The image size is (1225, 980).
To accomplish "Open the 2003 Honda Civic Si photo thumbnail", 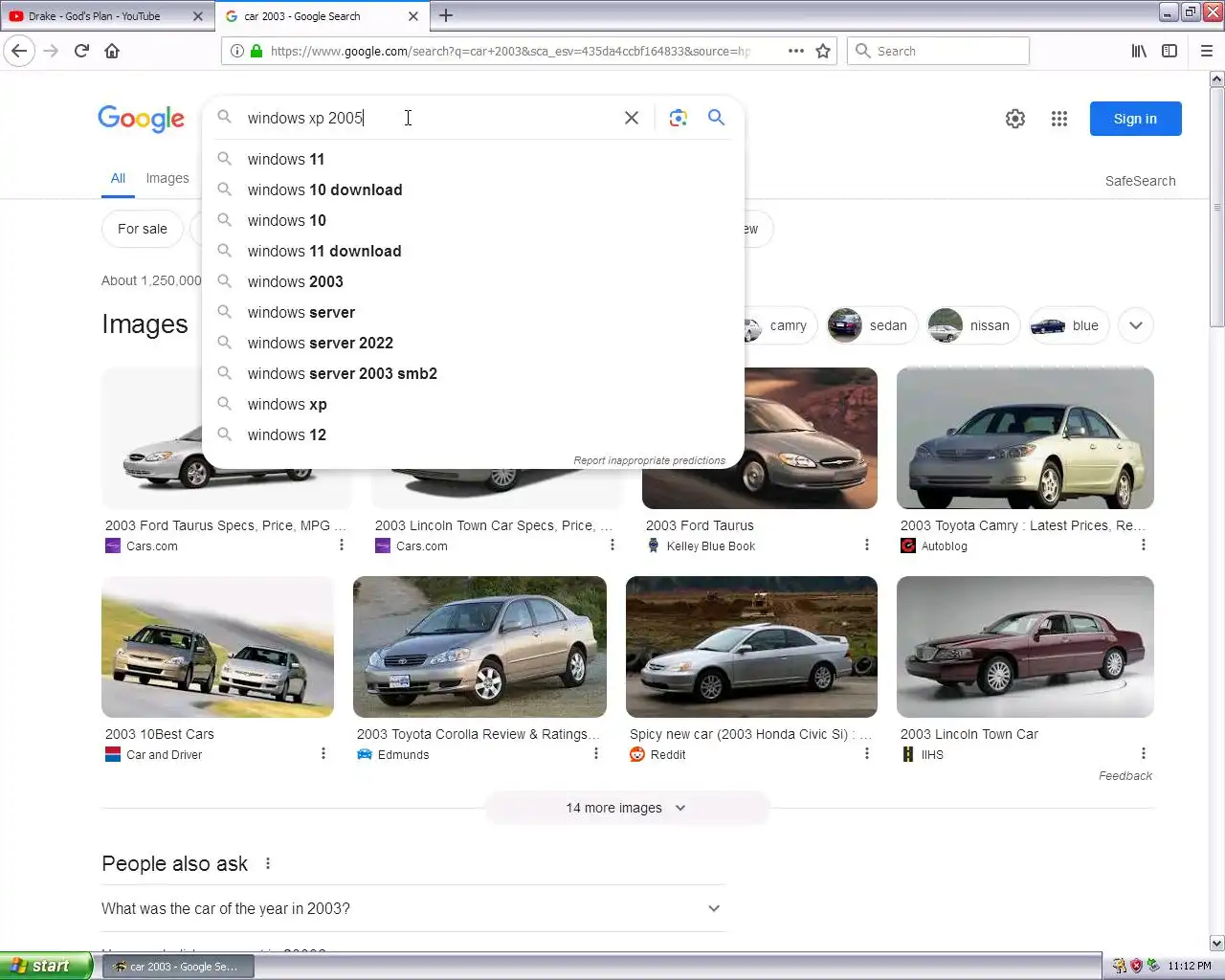I will tap(751, 647).
